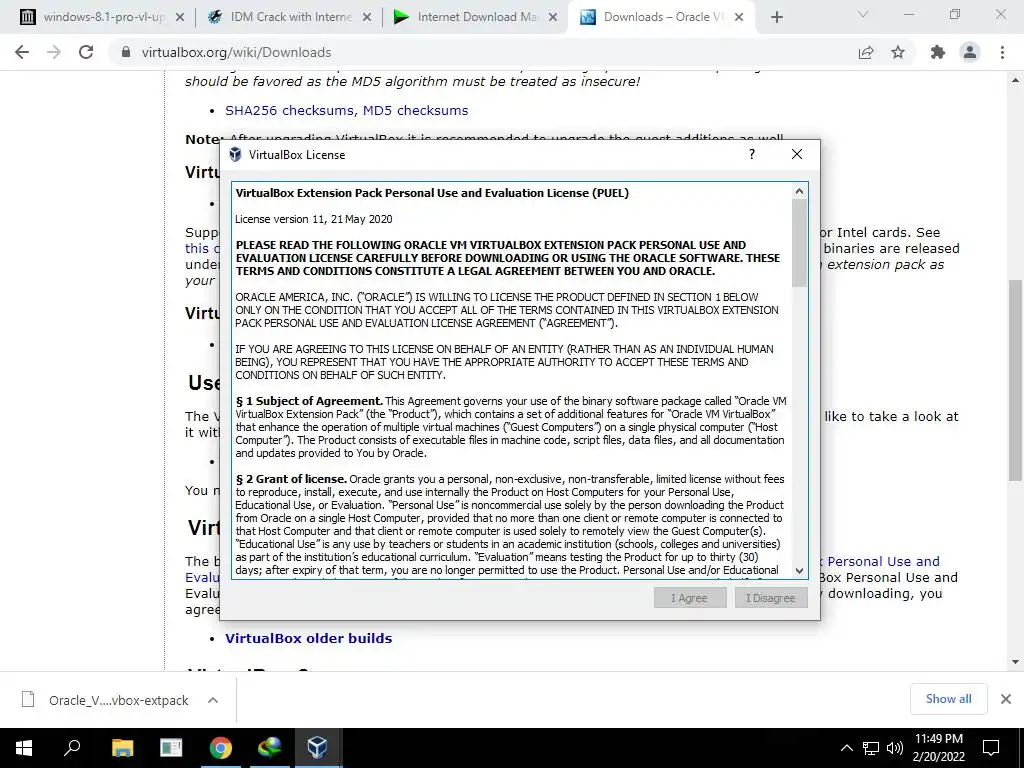Open the taskbar app next to File Explorer

click(x=171, y=747)
